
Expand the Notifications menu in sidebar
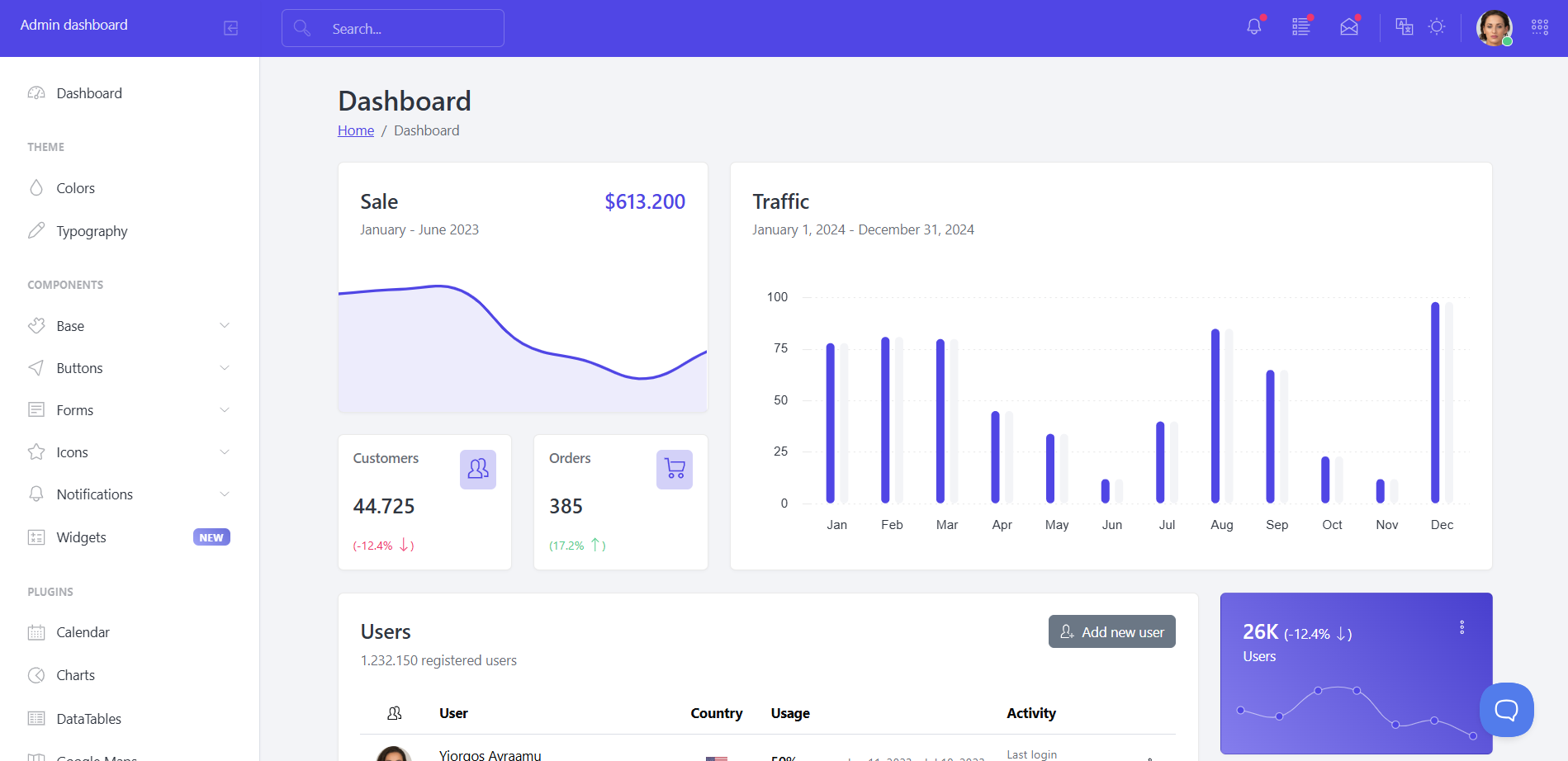[94, 494]
